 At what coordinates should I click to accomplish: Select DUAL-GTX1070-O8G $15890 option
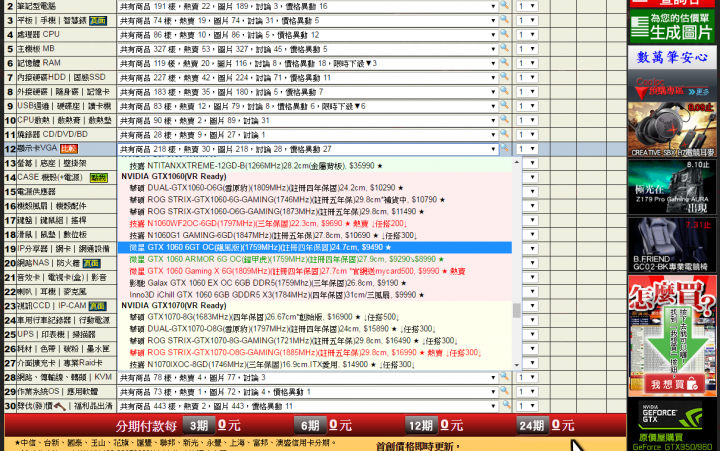point(315,329)
